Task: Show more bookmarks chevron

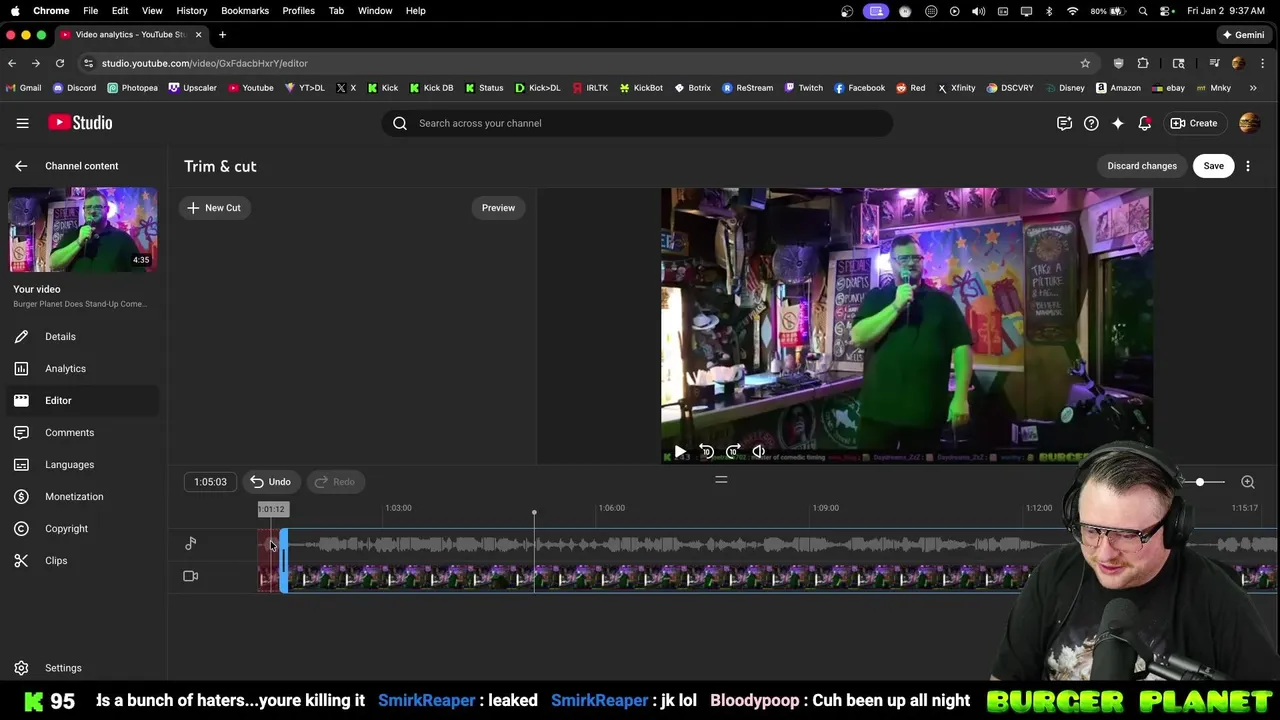Action: [x=1253, y=88]
